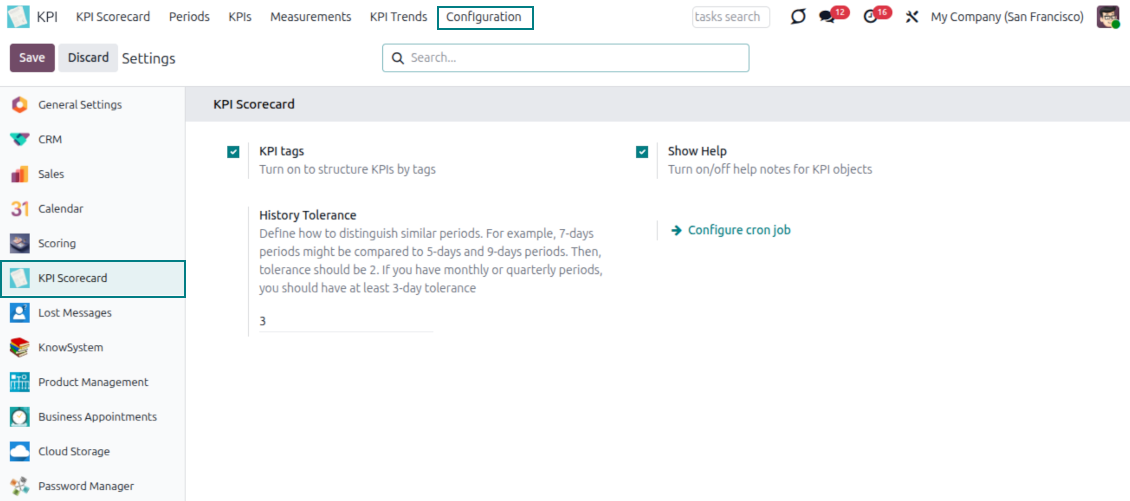Open Cloud Storage settings in sidebar

point(74,451)
